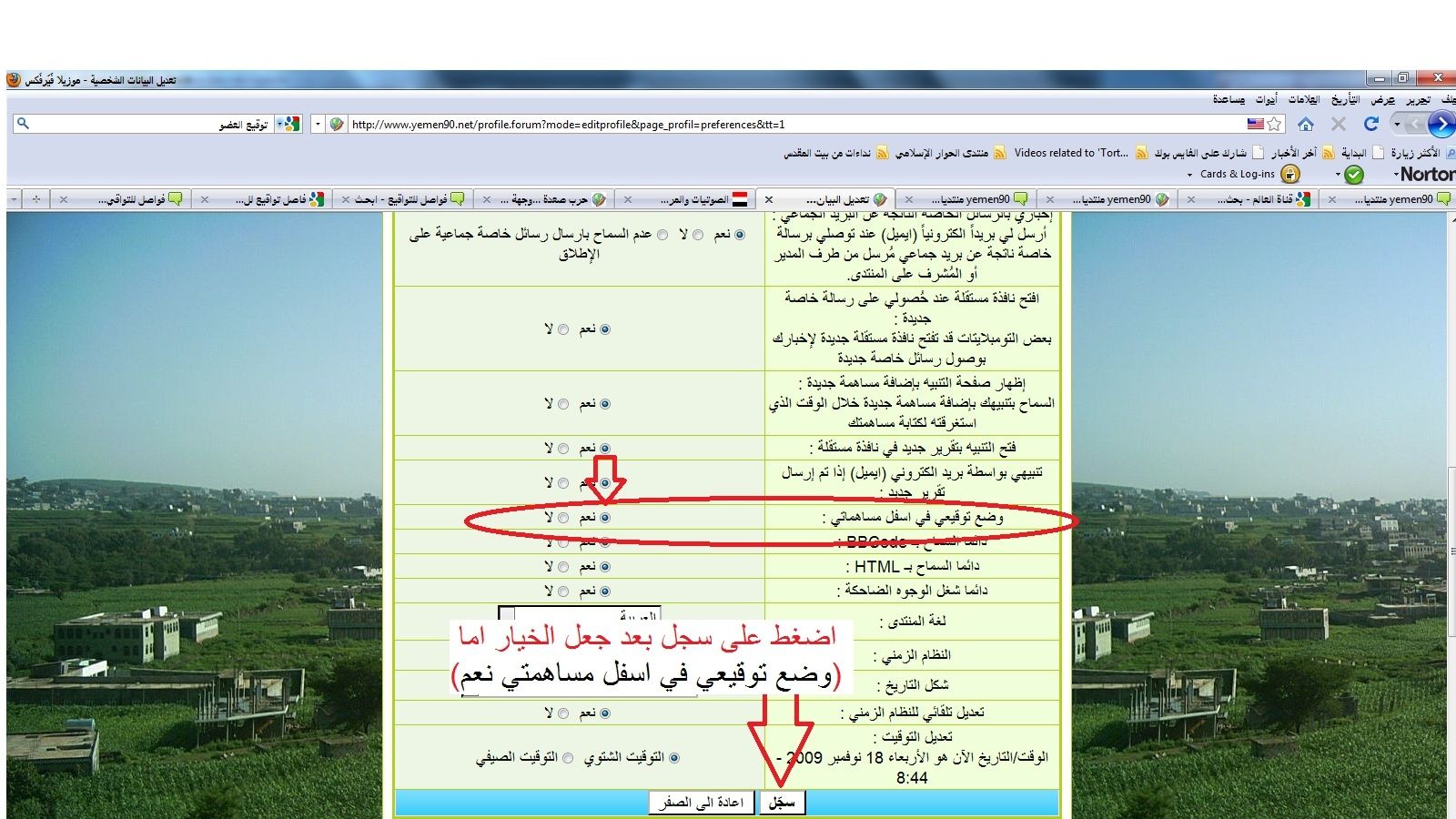Close the تعديل البيان tab

pyautogui.click(x=769, y=199)
